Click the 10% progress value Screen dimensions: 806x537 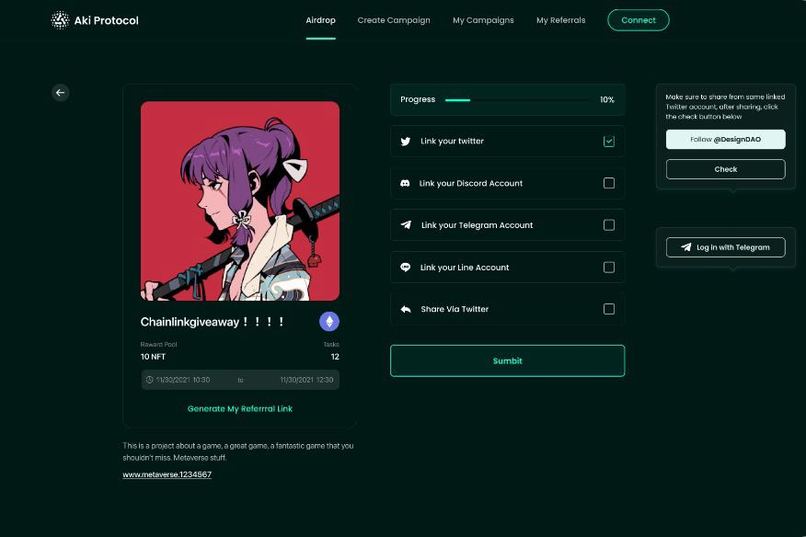tap(607, 100)
